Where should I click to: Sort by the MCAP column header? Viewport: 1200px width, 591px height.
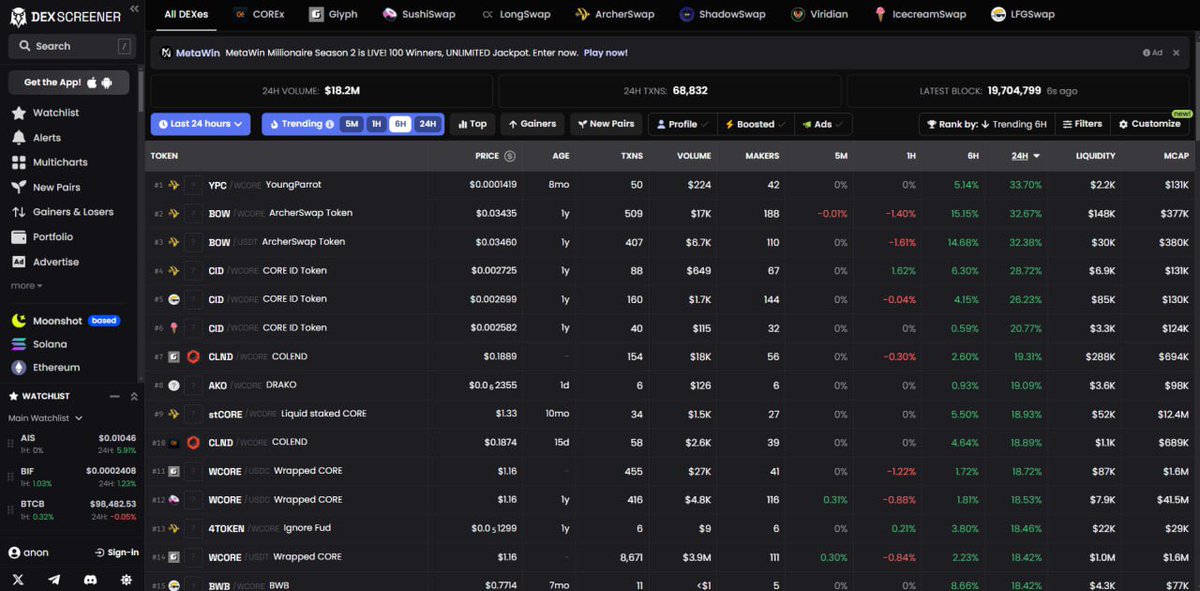[1175, 156]
